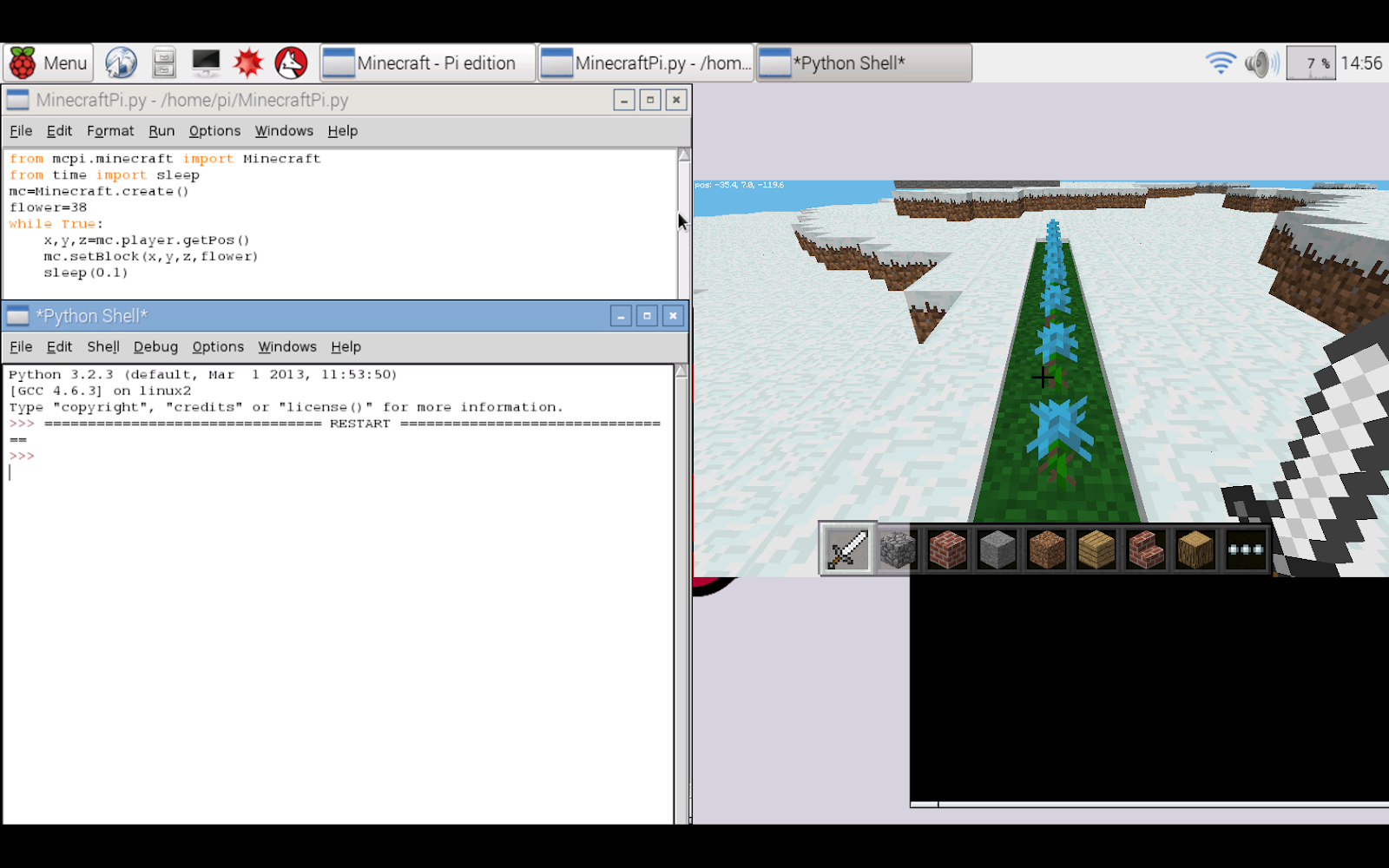This screenshot has width=1389, height=868.
Task: Launch the terminal monitor icon
Action: [206, 63]
